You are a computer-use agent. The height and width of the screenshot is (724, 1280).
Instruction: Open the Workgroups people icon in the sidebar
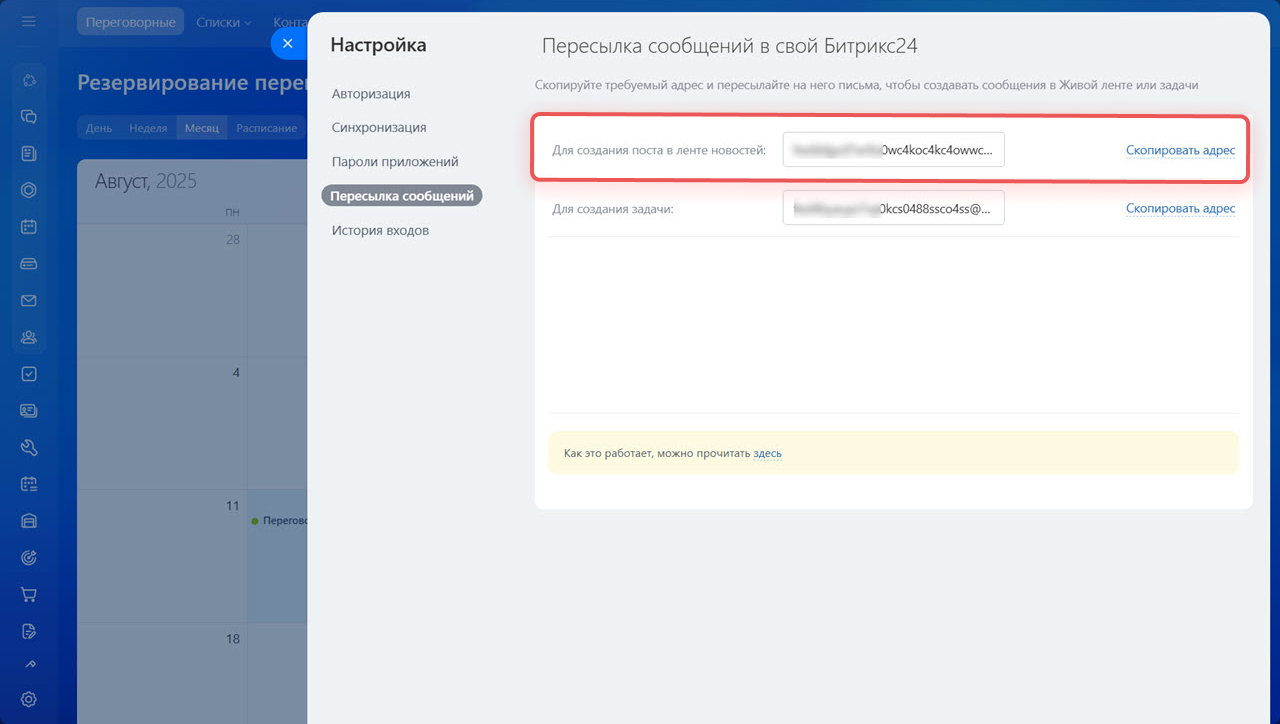coord(29,337)
